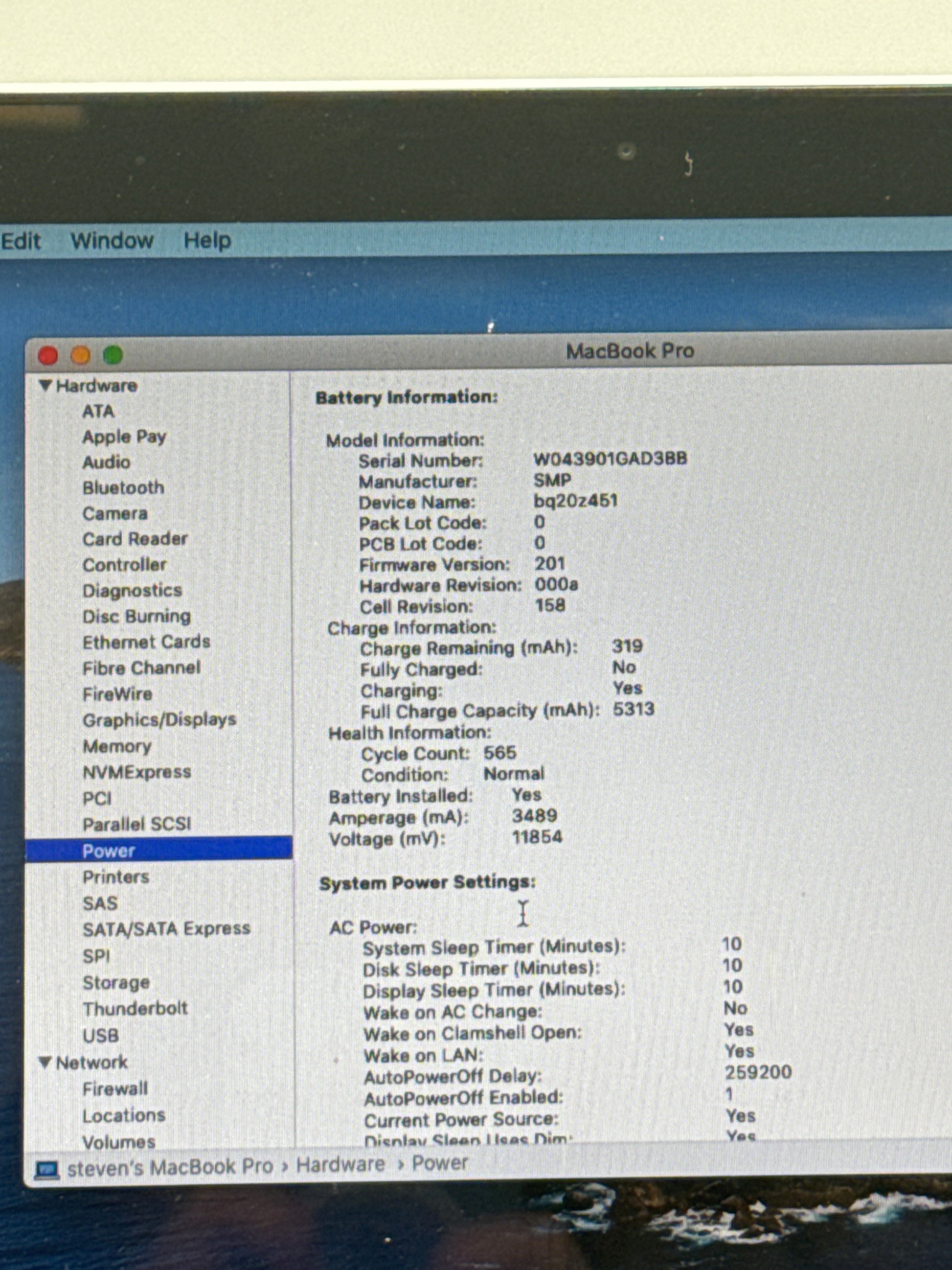
Task: Select the Thunderbolt hardware entry
Action: click(135, 1008)
